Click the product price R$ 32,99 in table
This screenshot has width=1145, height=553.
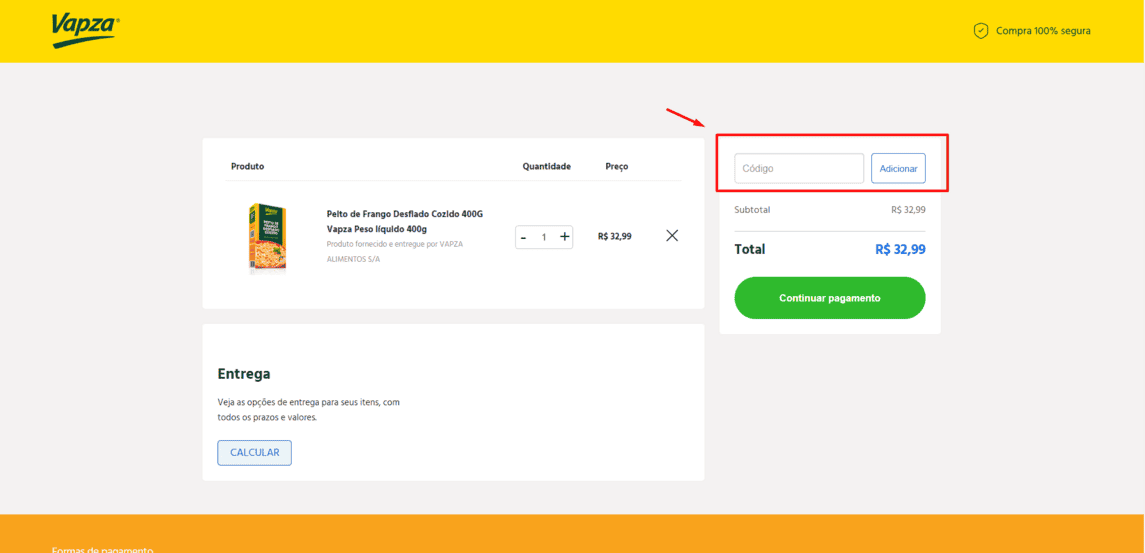coord(614,237)
